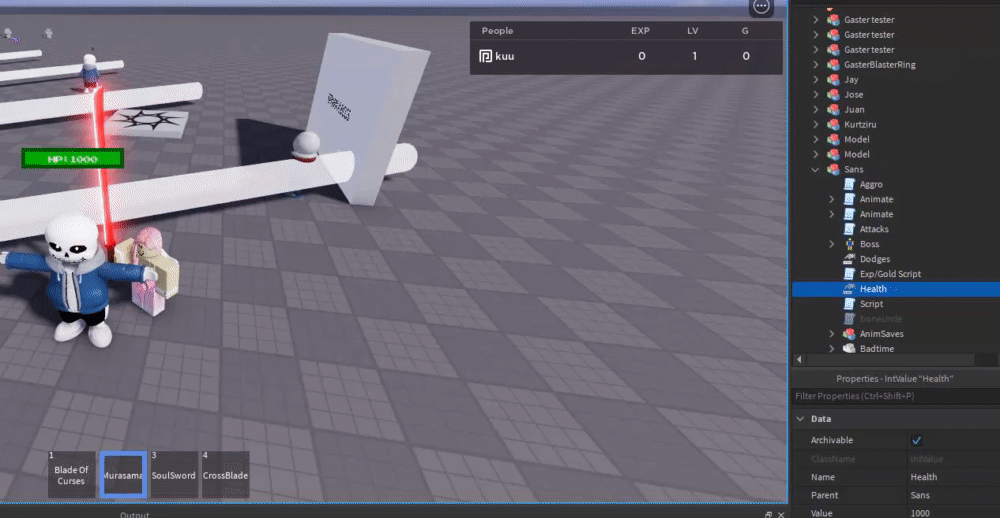
Task: Click the LV column header
Action: click(x=693, y=31)
